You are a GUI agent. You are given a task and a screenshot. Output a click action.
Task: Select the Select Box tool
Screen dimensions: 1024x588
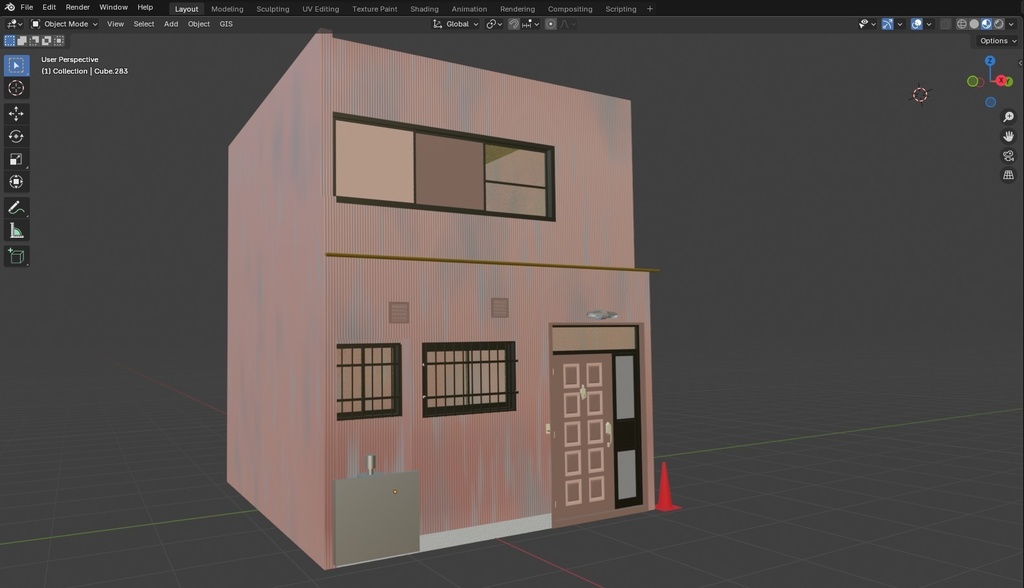(16, 65)
